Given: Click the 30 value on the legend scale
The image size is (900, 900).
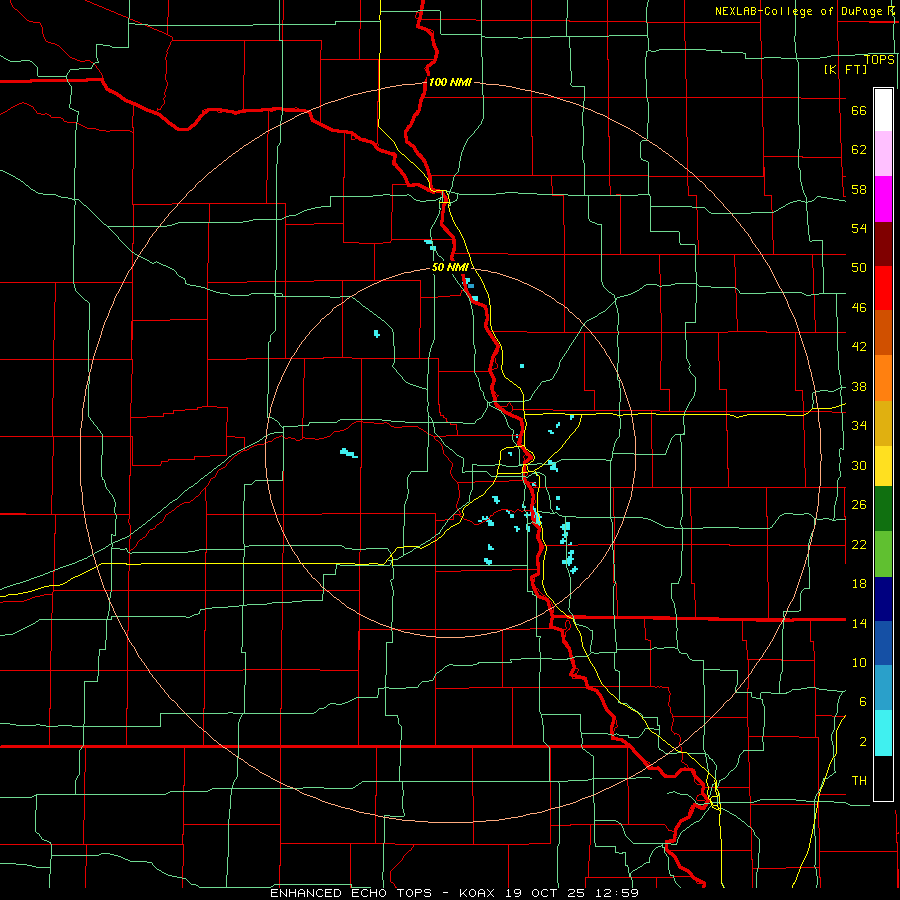Looking at the screenshot, I should (859, 465).
